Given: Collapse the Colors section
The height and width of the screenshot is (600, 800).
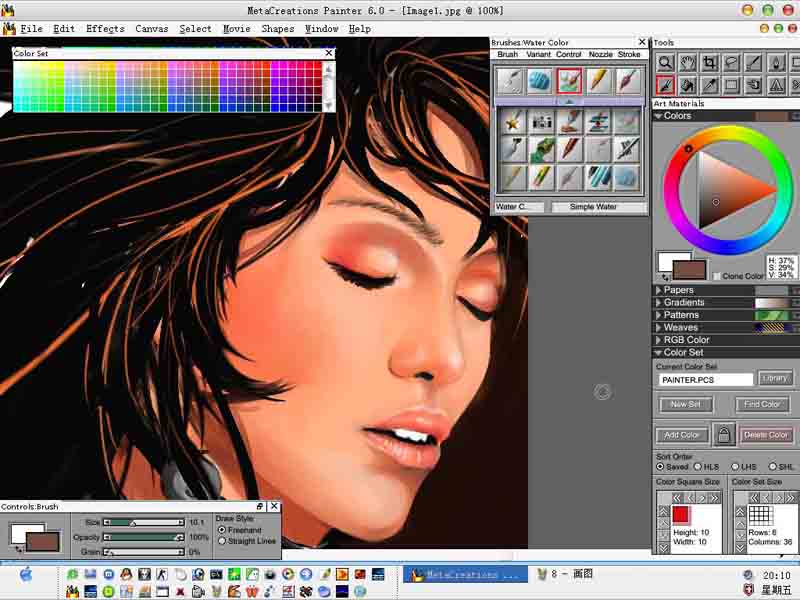Looking at the screenshot, I should (x=658, y=116).
